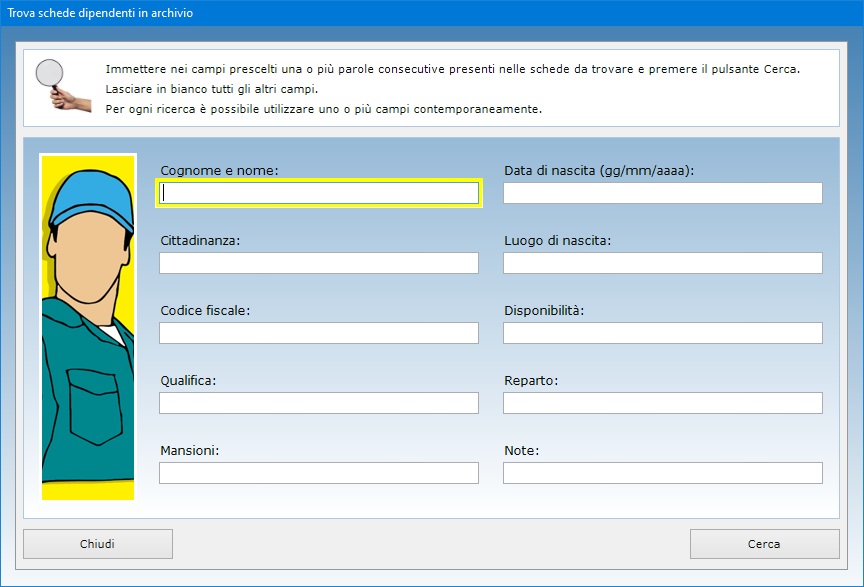Image resolution: width=864 pixels, height=587 pixels.
Task: Click into the Reparto input field
Action: 663,403
